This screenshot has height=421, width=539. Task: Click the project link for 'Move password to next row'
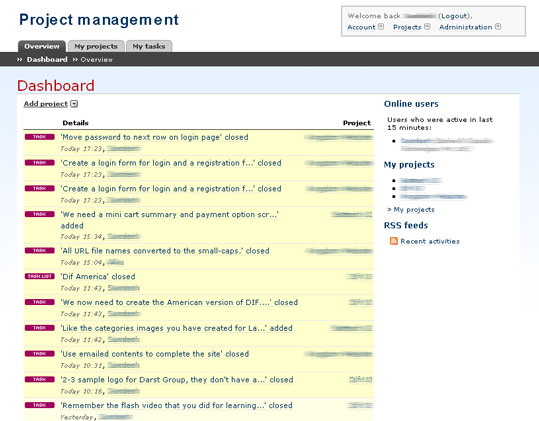[339, 137]
